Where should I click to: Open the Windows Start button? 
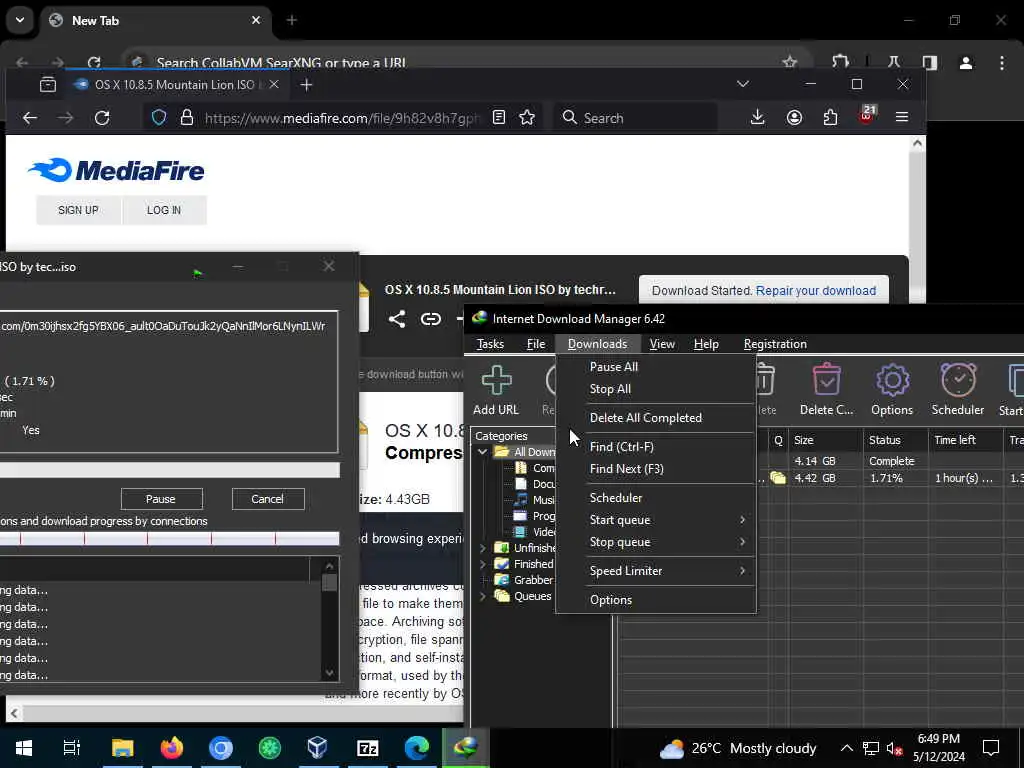[24, 748]
